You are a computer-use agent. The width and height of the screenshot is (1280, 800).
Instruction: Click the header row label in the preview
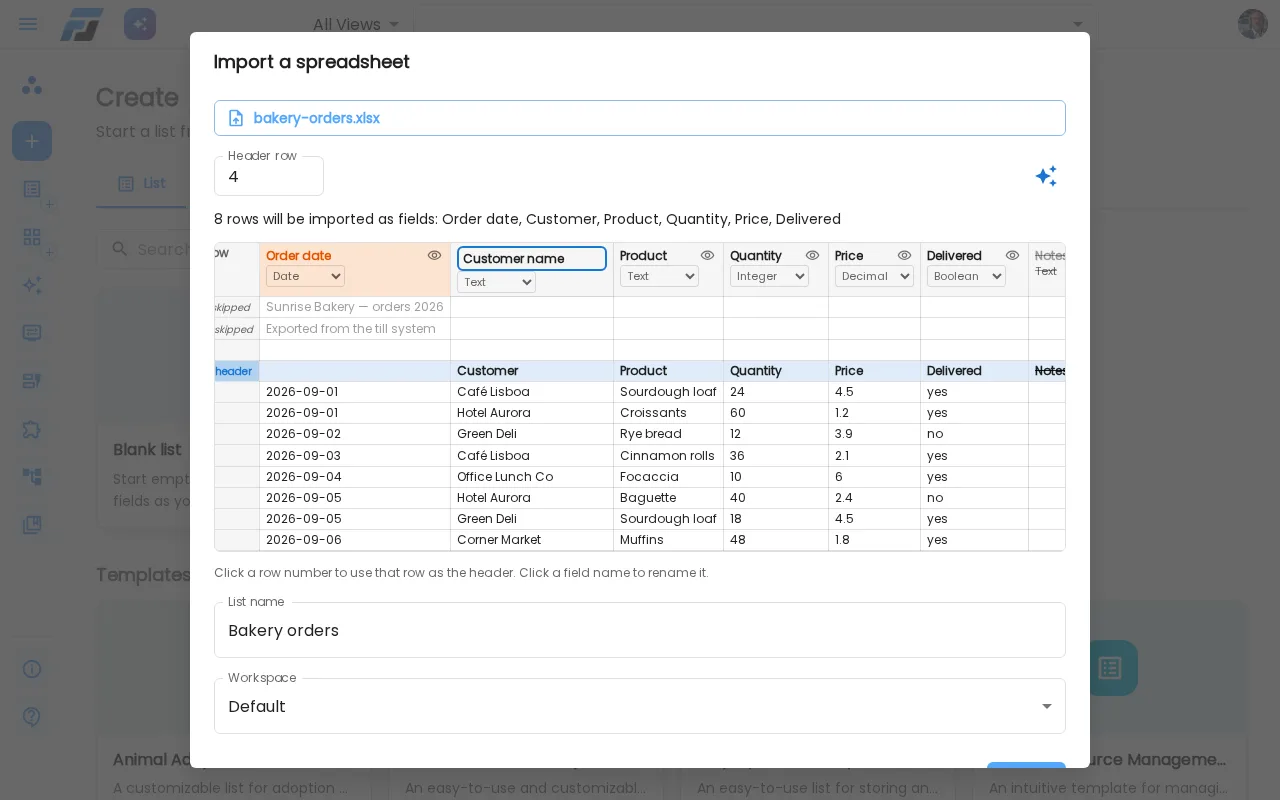click(236, 371)
